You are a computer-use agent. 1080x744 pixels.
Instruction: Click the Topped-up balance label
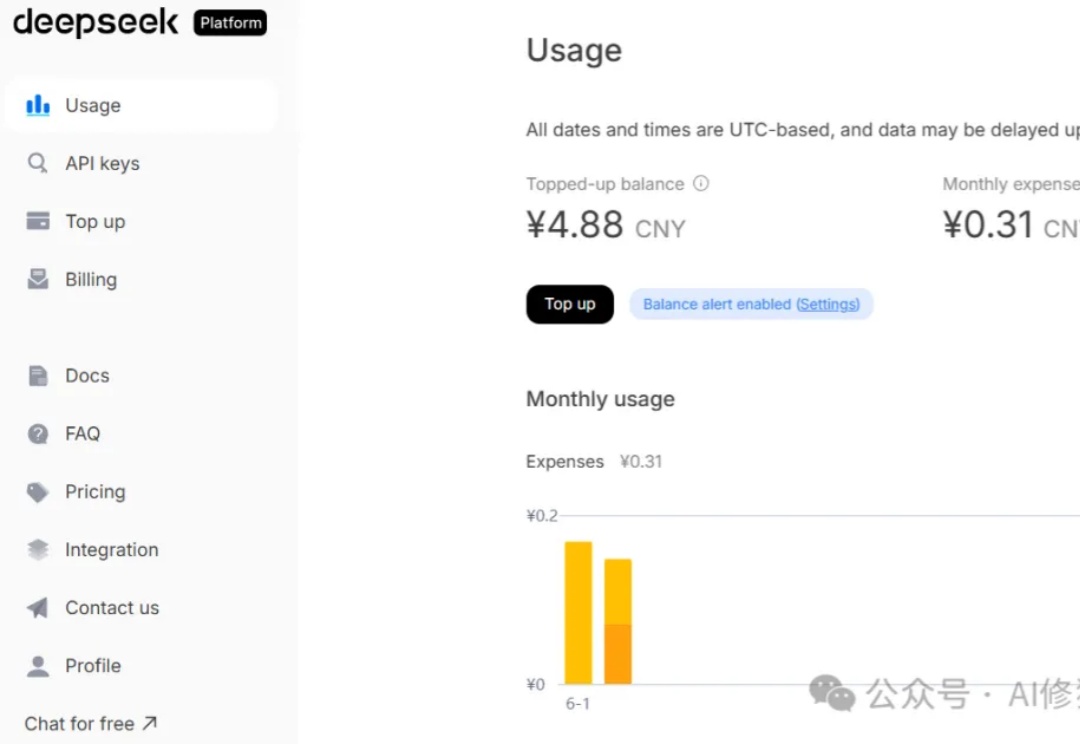click(605, 184)
